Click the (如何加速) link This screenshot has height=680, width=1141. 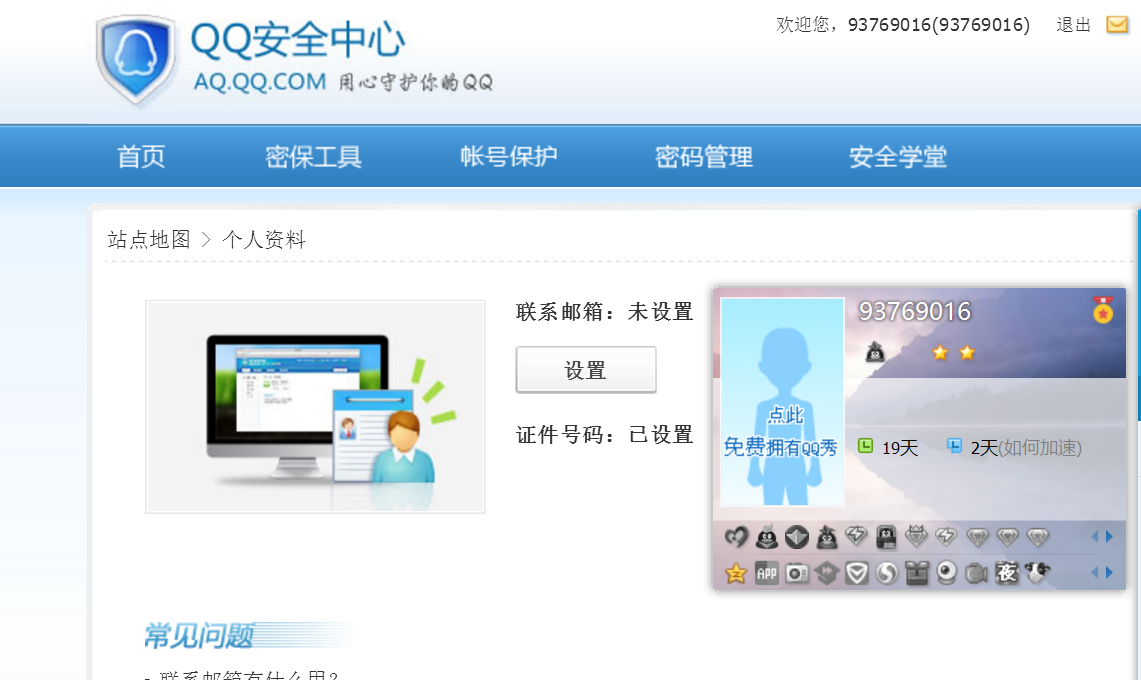tap(1040, 447)
